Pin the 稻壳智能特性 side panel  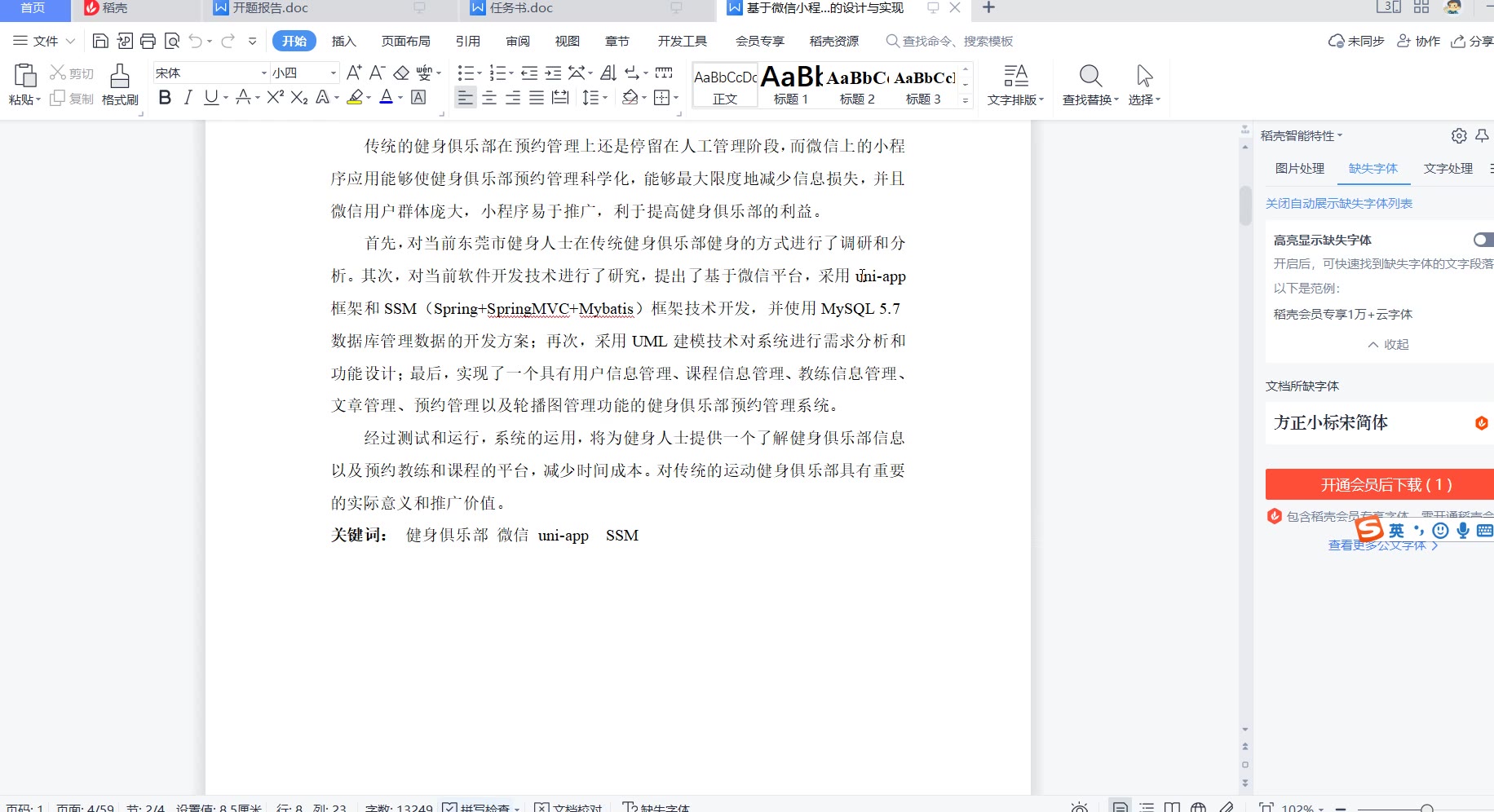1483,135
